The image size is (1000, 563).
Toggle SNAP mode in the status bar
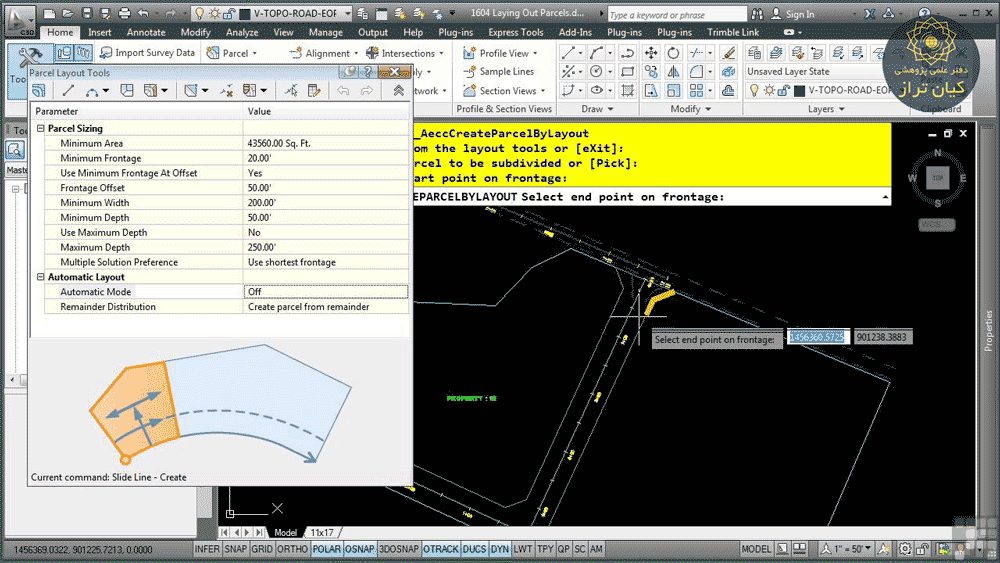pyautogui.click(x=235, y=549)
